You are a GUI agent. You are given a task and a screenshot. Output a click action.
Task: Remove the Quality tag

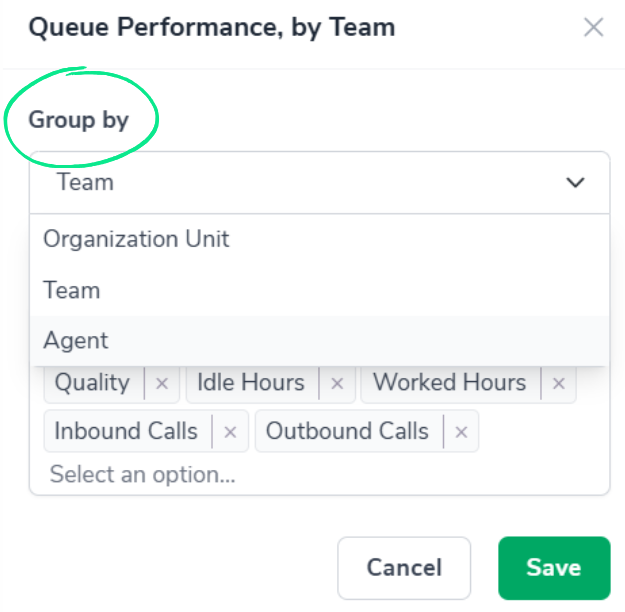pyautogui.click(x=162, y=383)
